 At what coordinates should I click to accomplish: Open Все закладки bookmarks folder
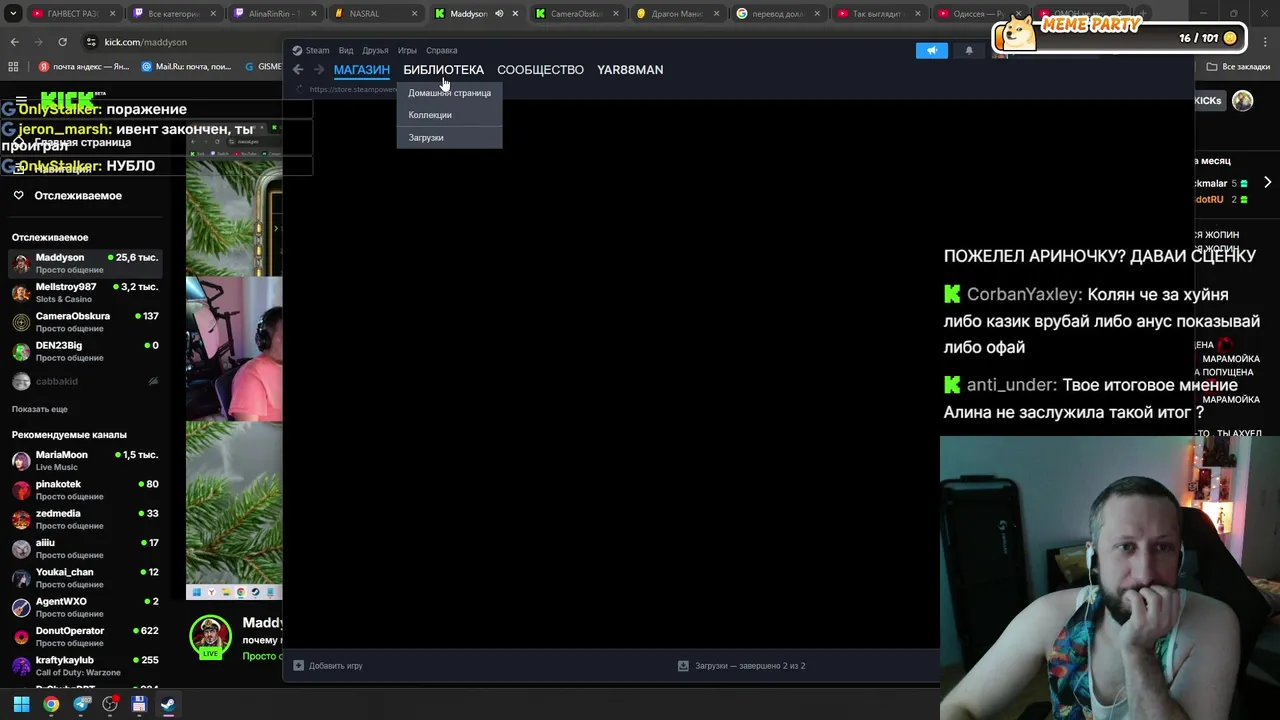click(x=1238, y=67)
